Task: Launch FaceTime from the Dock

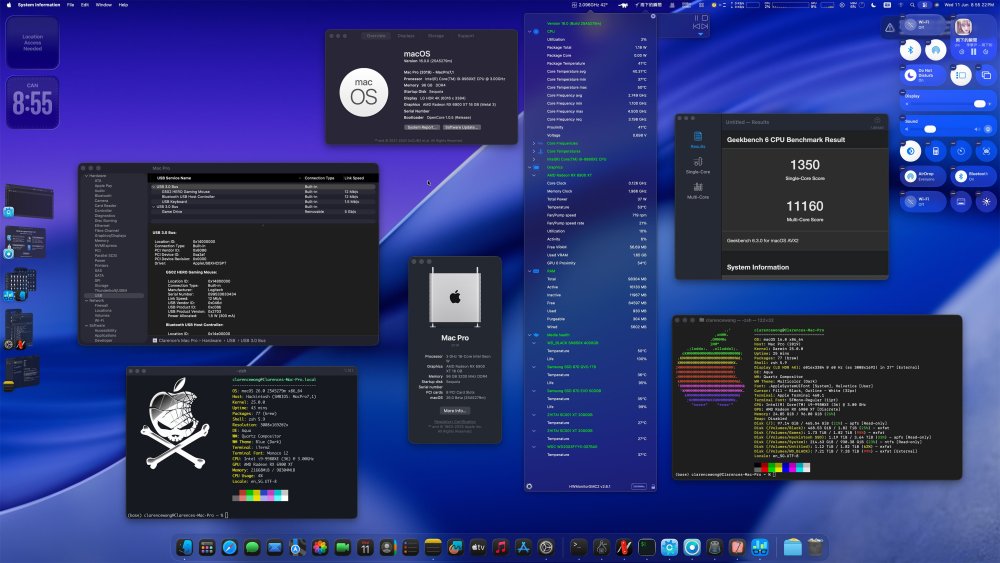Action: tap(342, 547)
